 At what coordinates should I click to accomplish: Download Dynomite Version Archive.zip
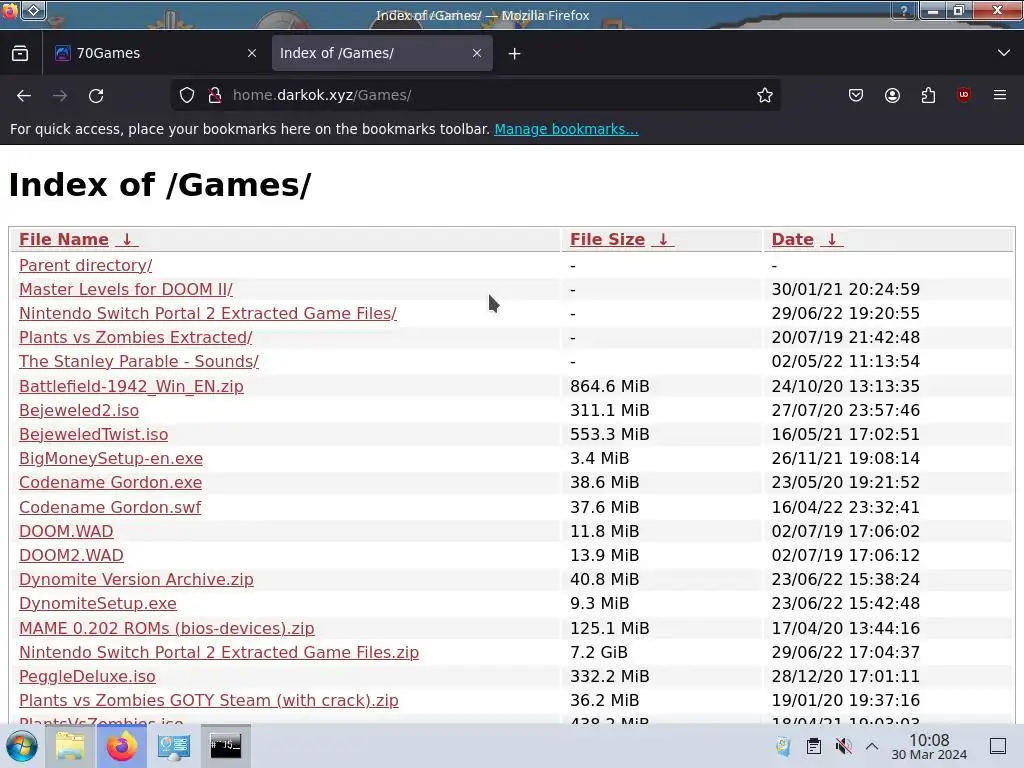click(136, 580)
